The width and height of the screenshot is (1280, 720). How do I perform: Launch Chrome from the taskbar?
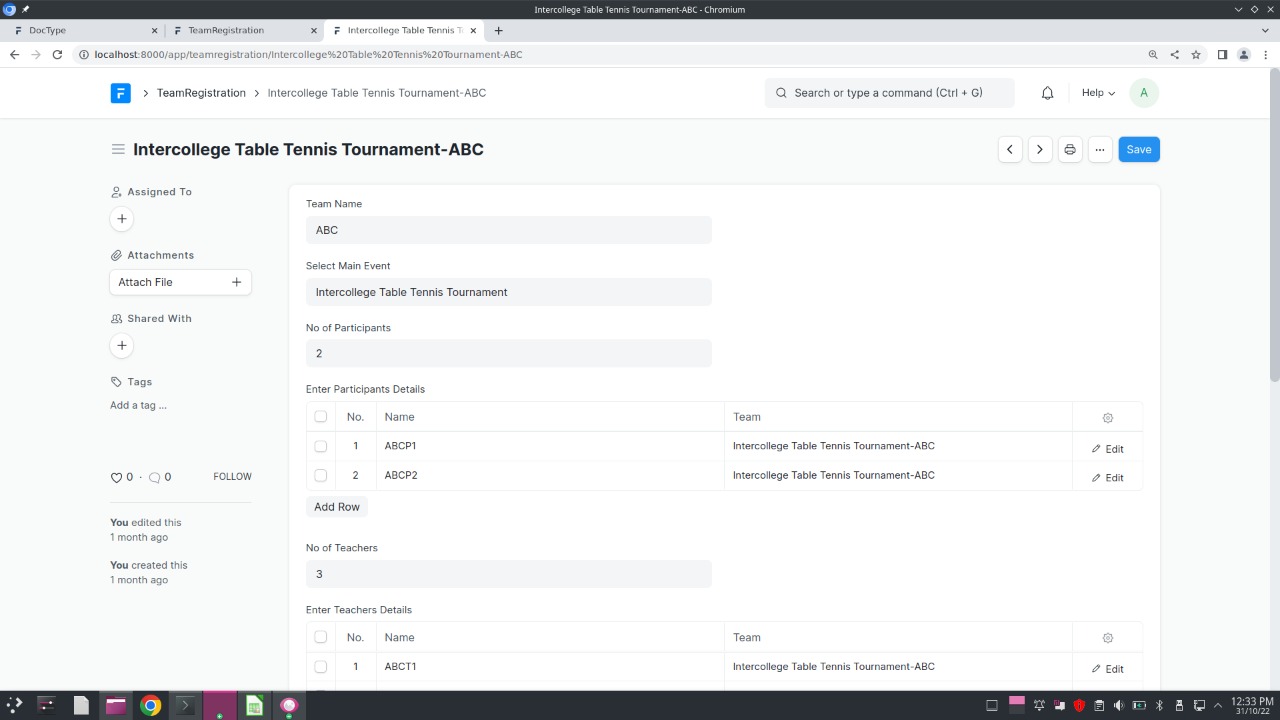click(x=150, y=705)
